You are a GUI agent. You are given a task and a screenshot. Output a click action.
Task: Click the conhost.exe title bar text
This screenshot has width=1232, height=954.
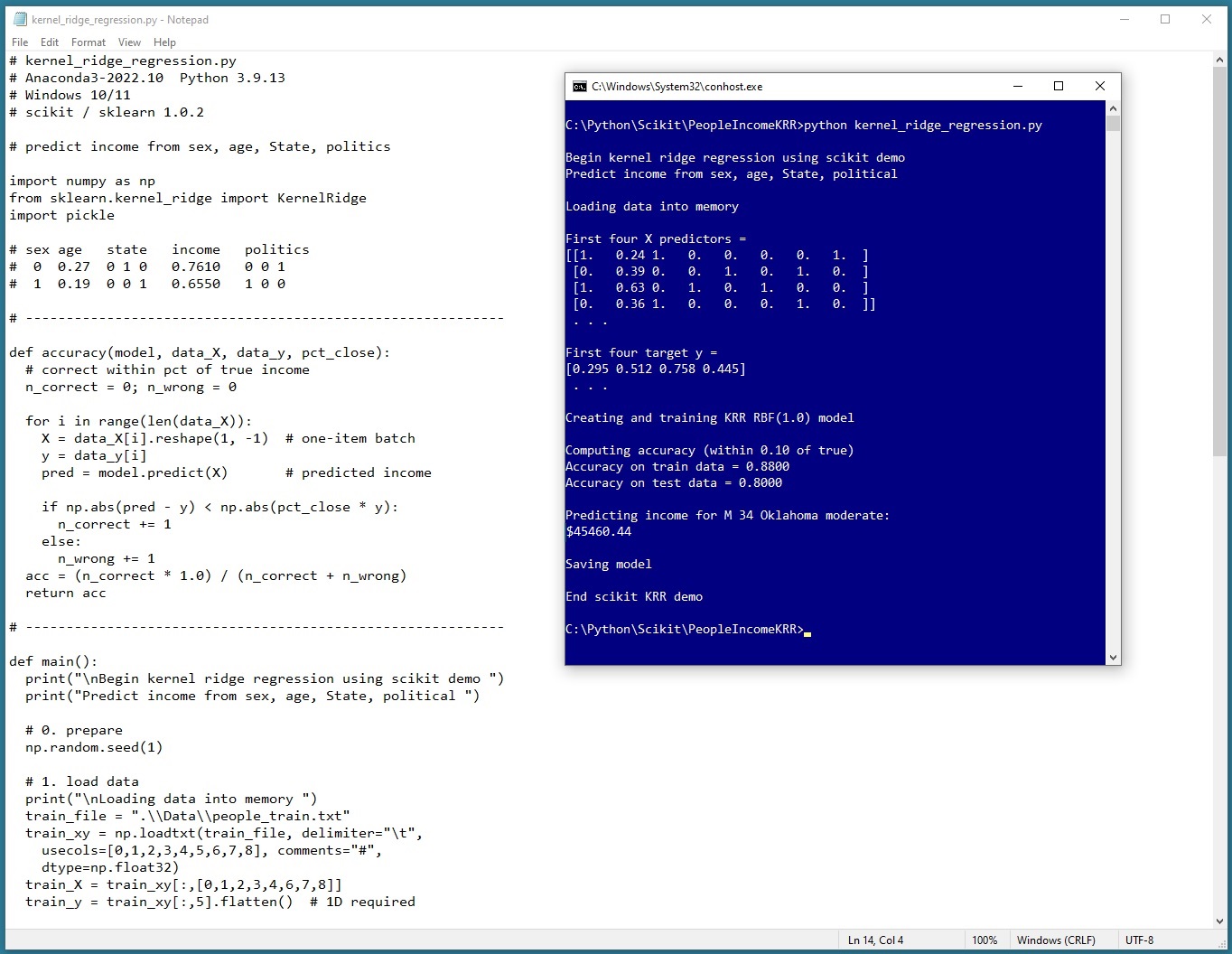click(x=677, y=87)
